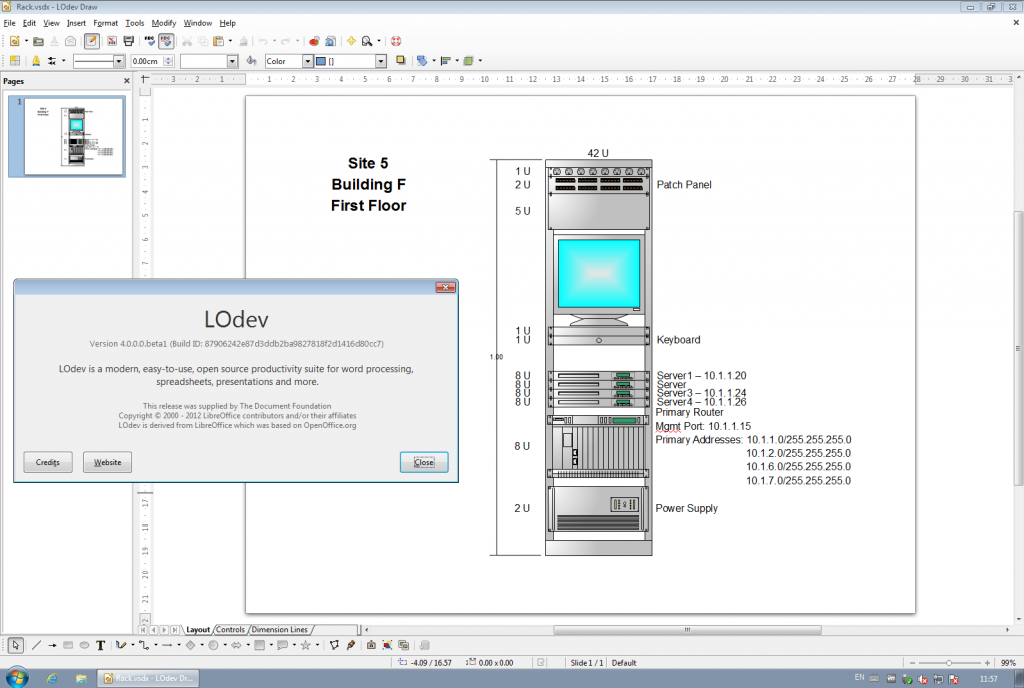Adjust the zoom slider in the status bar
Image resolution: width=1024 pixels, height=688 pixels.
(950, 662)
